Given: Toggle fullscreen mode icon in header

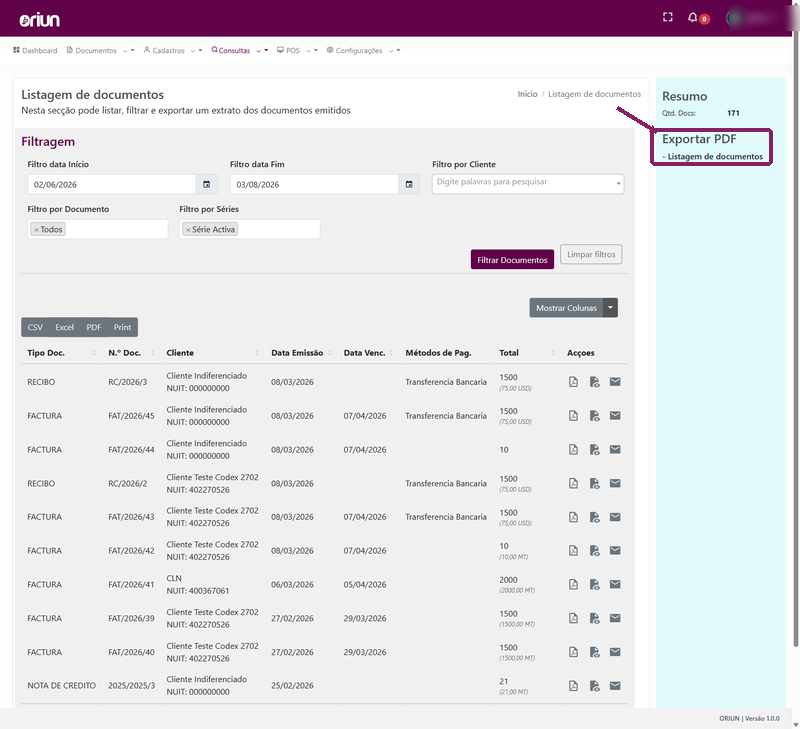Looking at the screenshot, I should pos(667,17).
